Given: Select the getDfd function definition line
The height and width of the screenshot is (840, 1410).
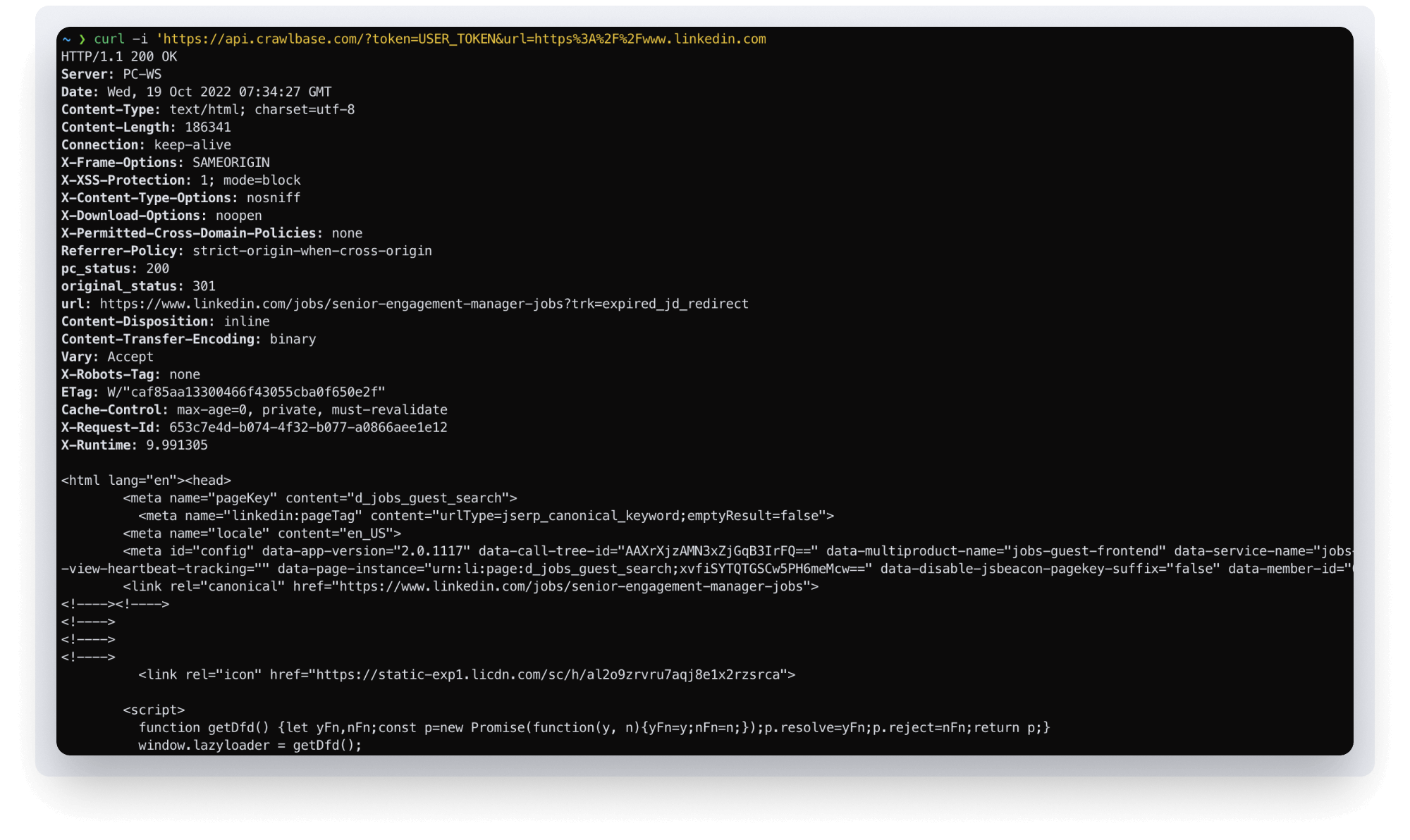Looking at the screenshot, I should click(592, 727).
